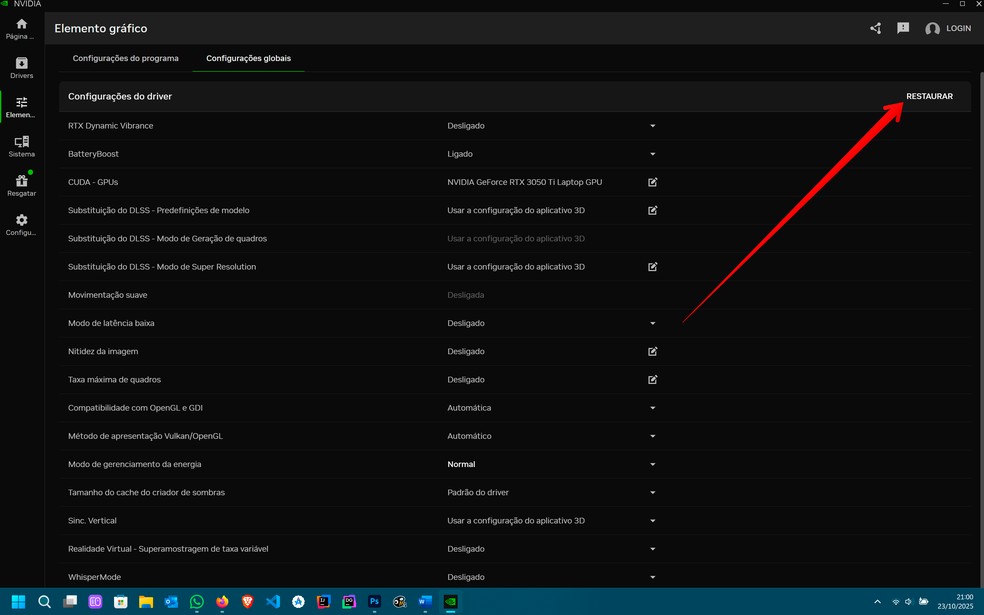Edit the CUDA - GPUs setting
The width and height of the screenshot is (984, 615).
coord(652,183)
